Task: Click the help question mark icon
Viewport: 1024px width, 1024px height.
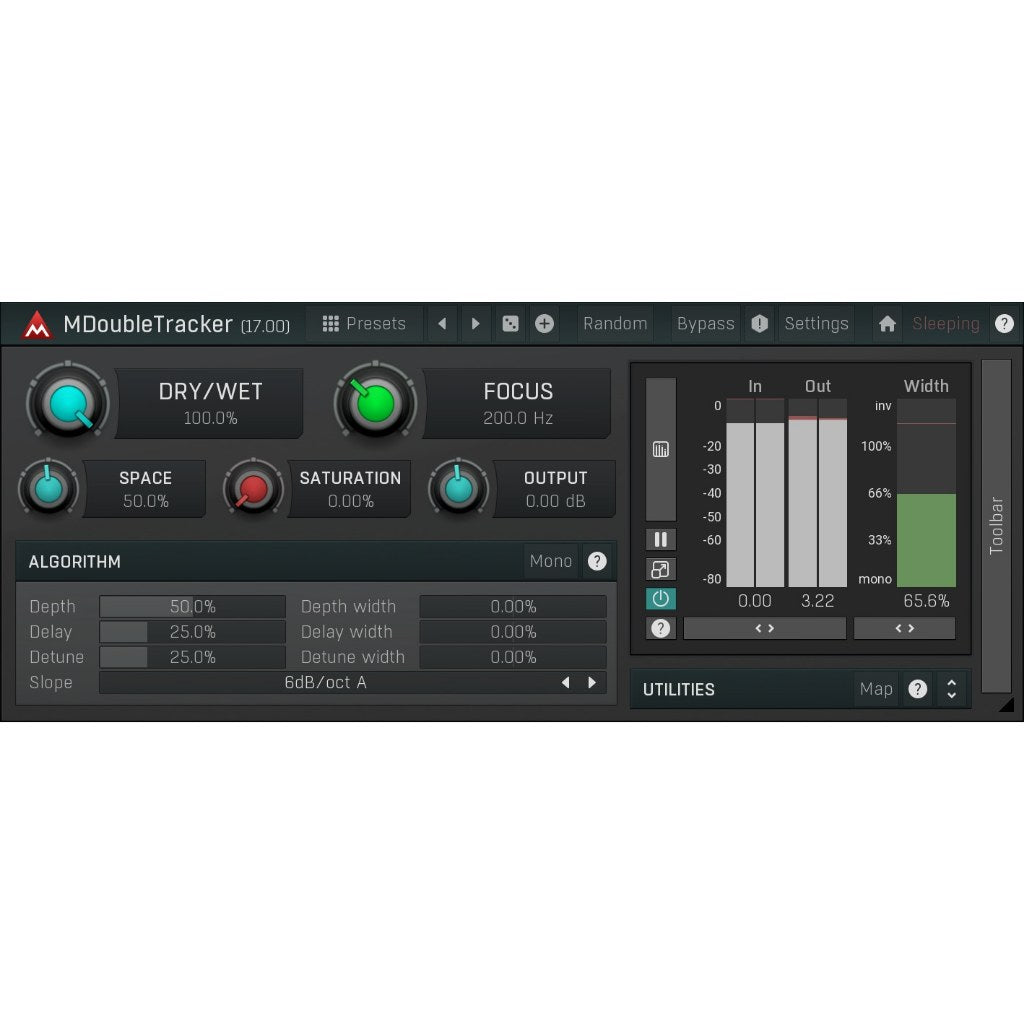Action: click(x=1005, y=323)
